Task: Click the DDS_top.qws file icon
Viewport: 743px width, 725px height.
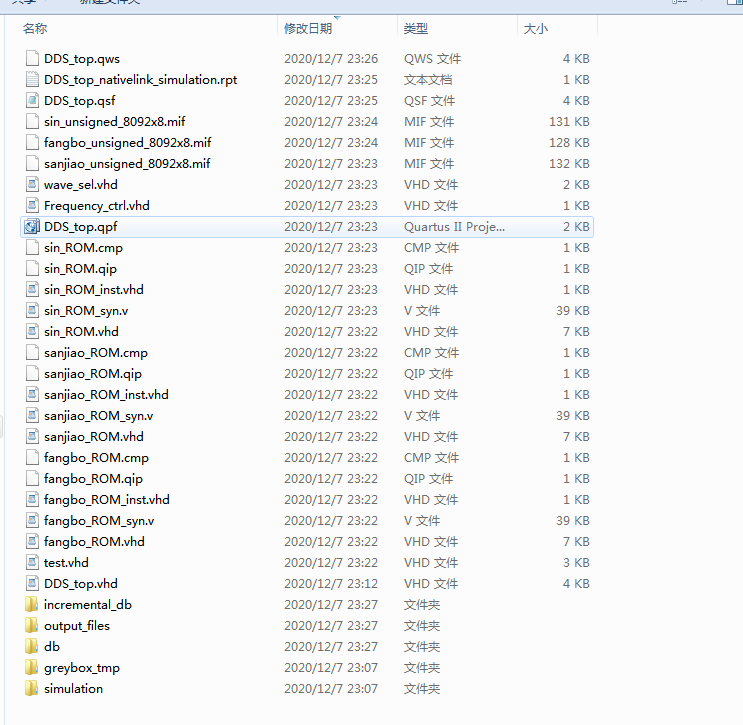Action: click(32, 58)
